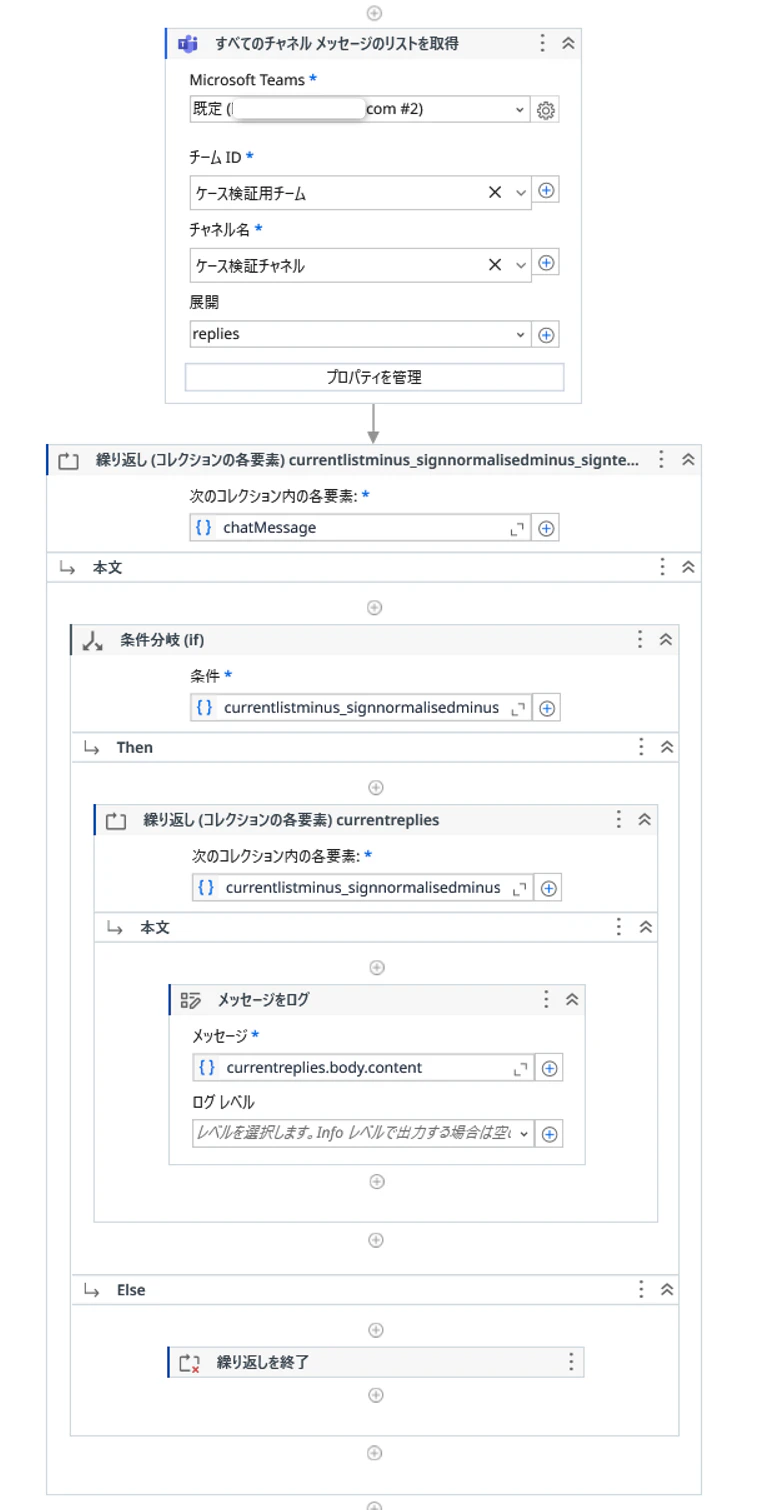This screenshot has height=1510, width=775.
Task: Click plus button beside log message field
Action: pos(549,1068)
